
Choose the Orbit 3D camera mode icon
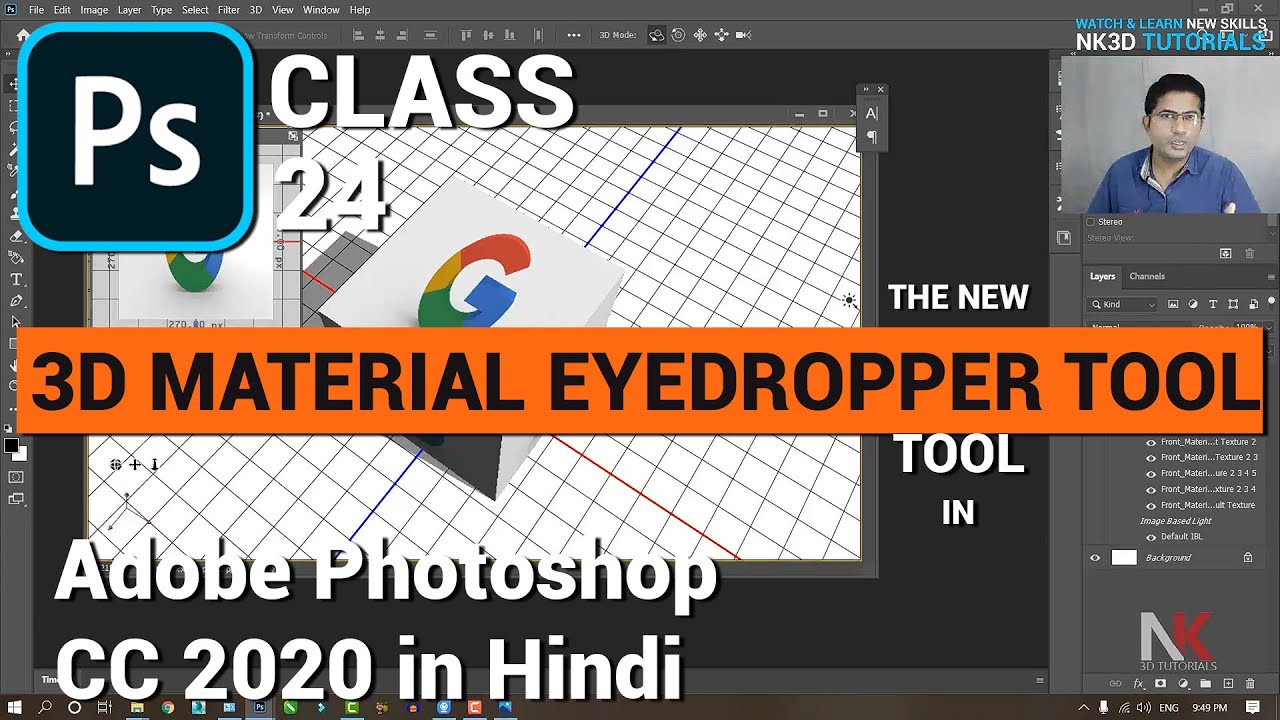tap(656, 35)
